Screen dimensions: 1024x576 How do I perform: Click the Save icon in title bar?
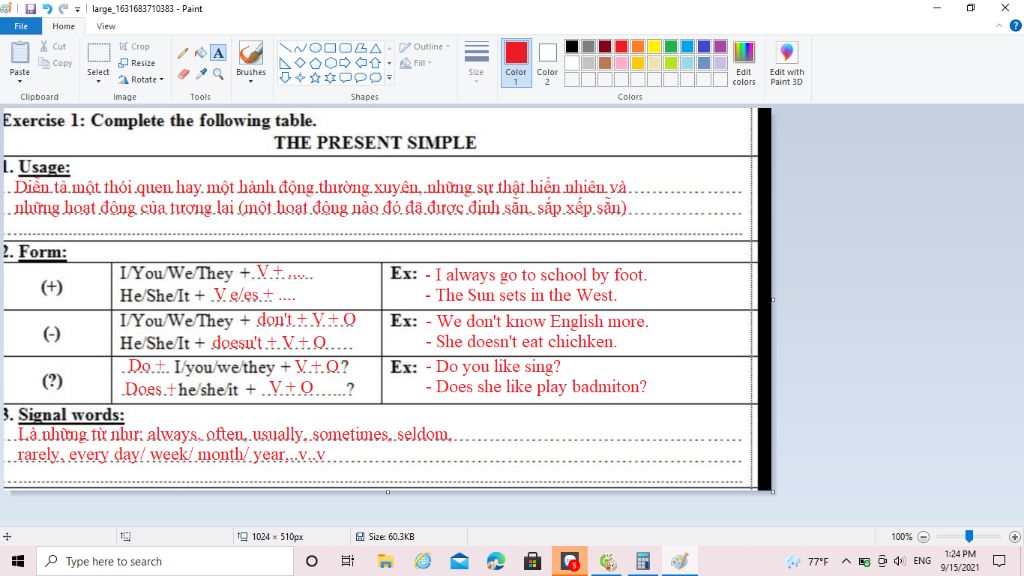point(30,8)
